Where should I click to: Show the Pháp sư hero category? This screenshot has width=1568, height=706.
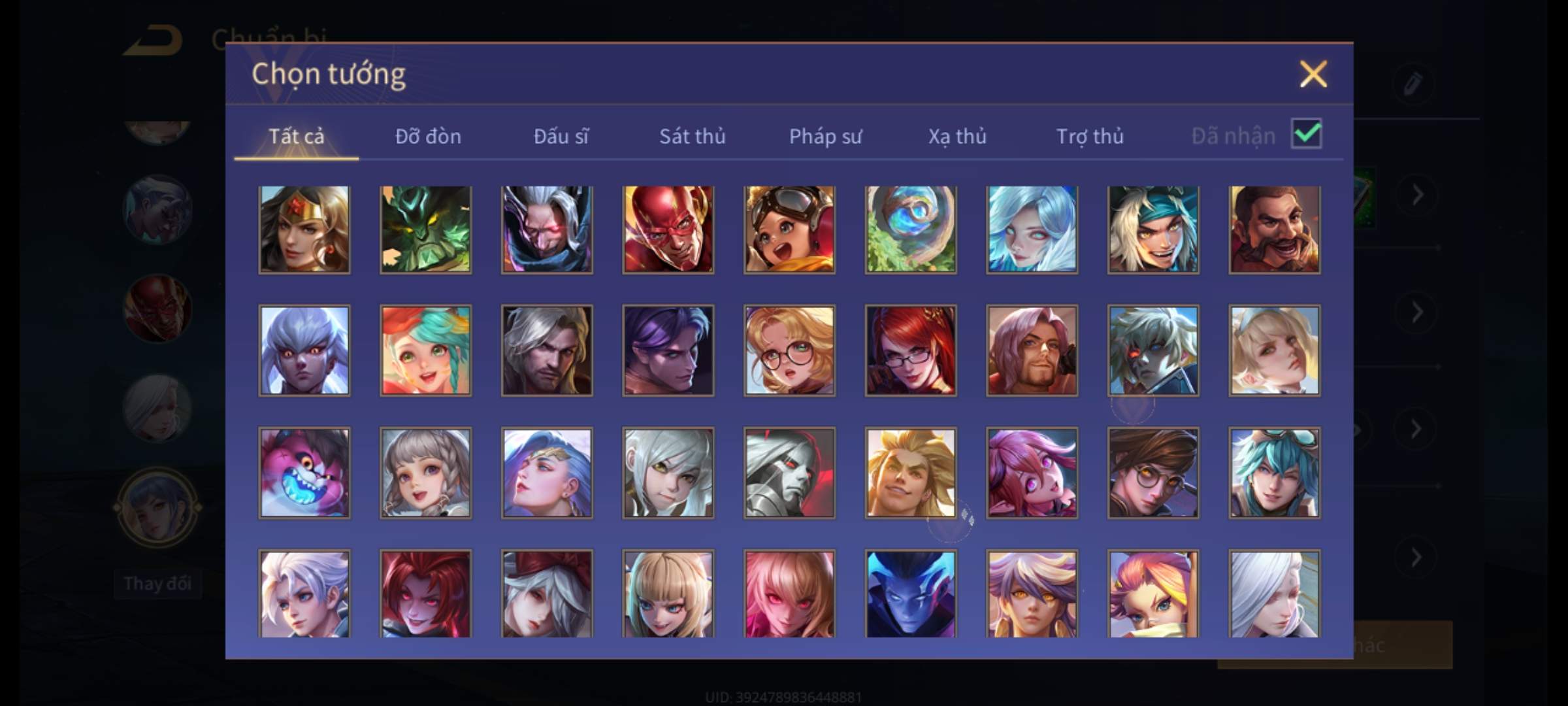click(x=825, y=136)
